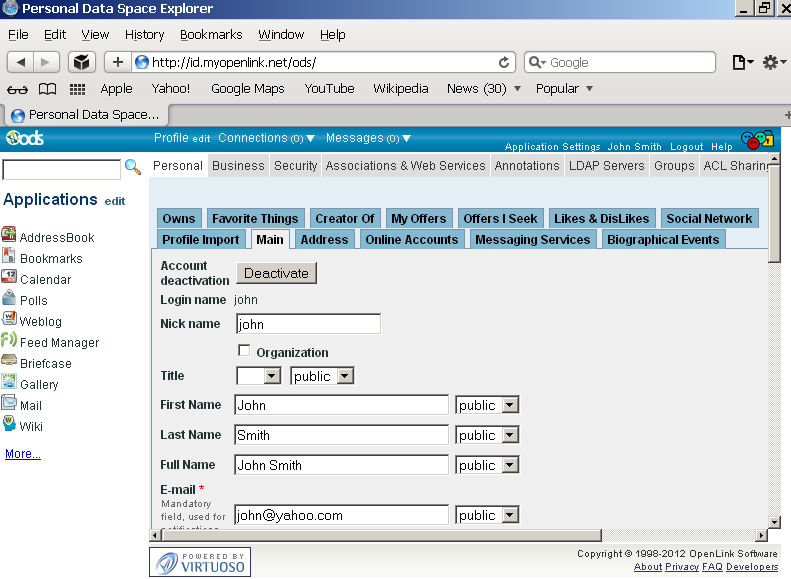The width and height of the screenshot is (791, 579).
Task: Click the Gallery icon in sidebar
Action: coord(9,383)
